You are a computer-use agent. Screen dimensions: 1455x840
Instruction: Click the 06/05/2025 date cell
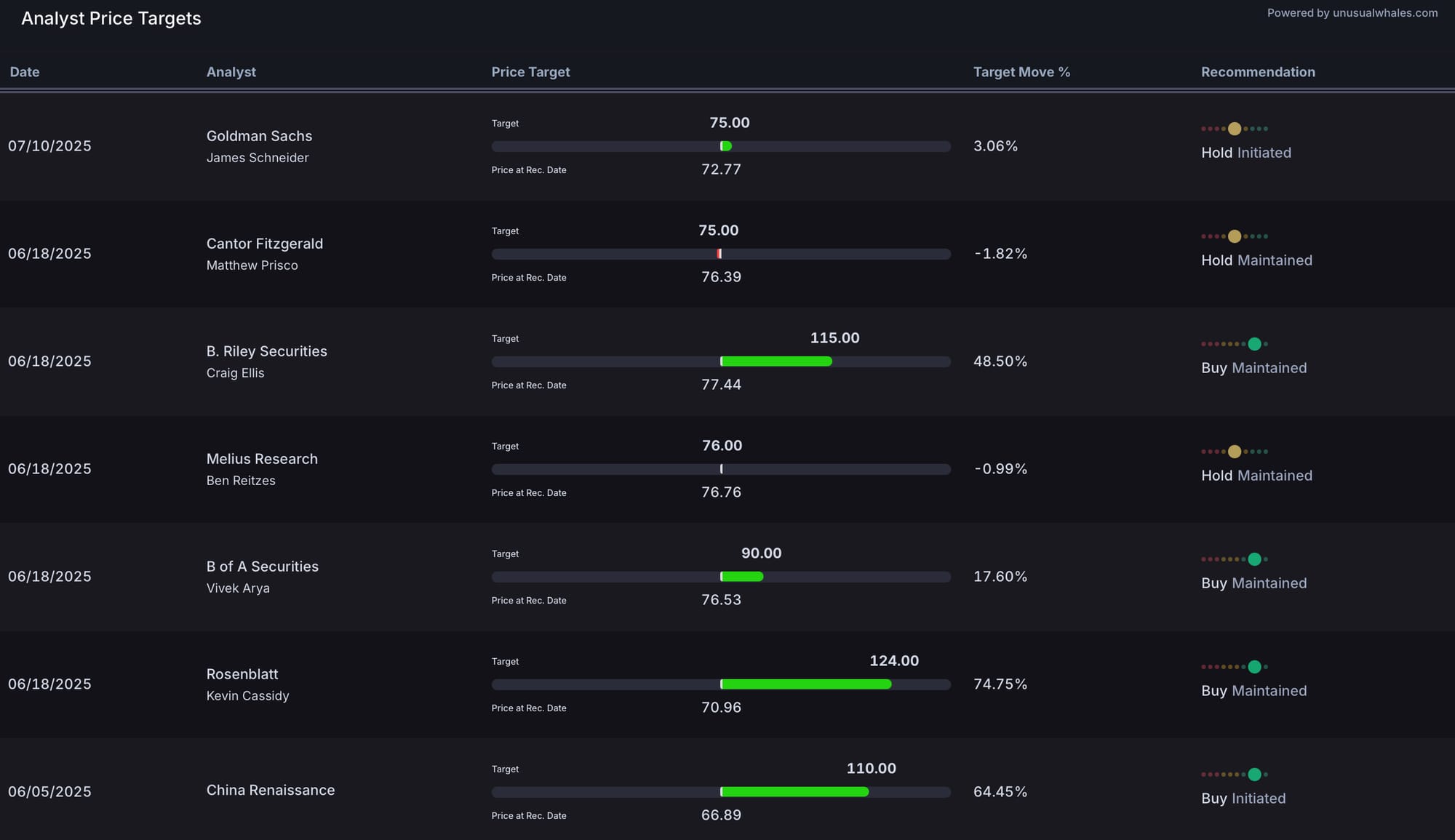tap(49, 792)
